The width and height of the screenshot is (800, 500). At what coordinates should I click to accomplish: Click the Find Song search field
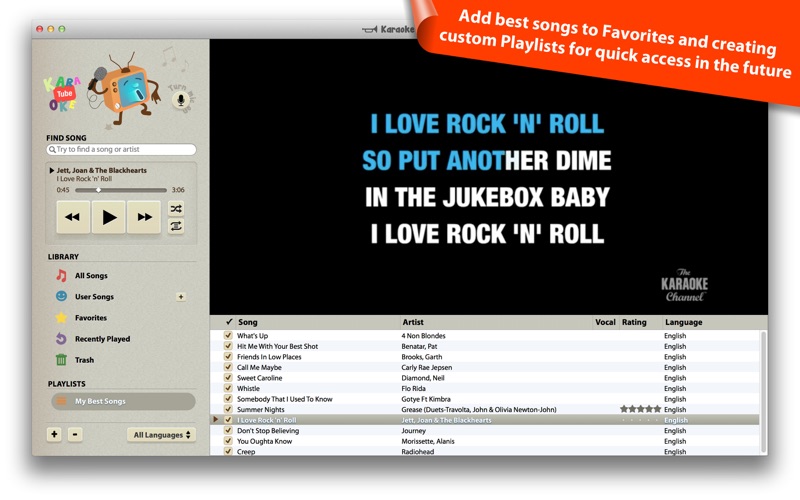(x=121, y=149)
